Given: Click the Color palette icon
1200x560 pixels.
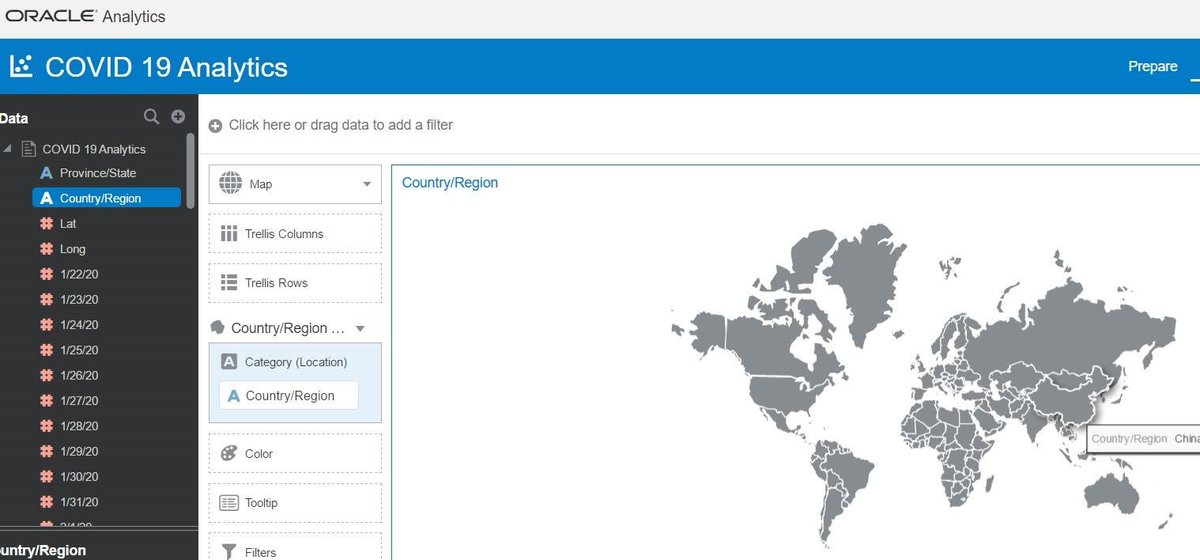Looking at the screenshot, I should pos(229,453).
